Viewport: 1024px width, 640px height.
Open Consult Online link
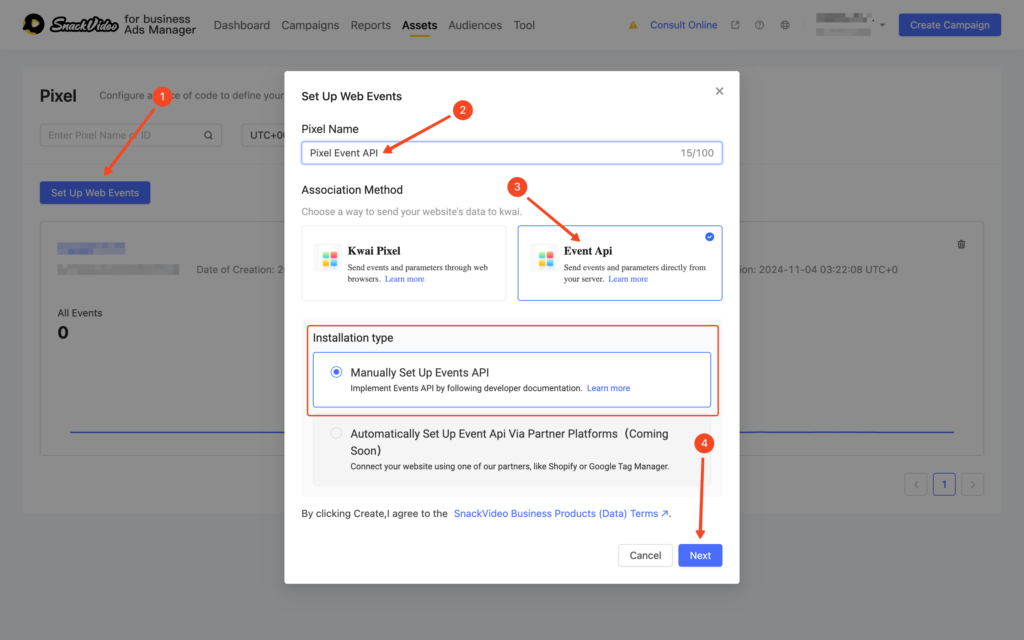[683, 25]
